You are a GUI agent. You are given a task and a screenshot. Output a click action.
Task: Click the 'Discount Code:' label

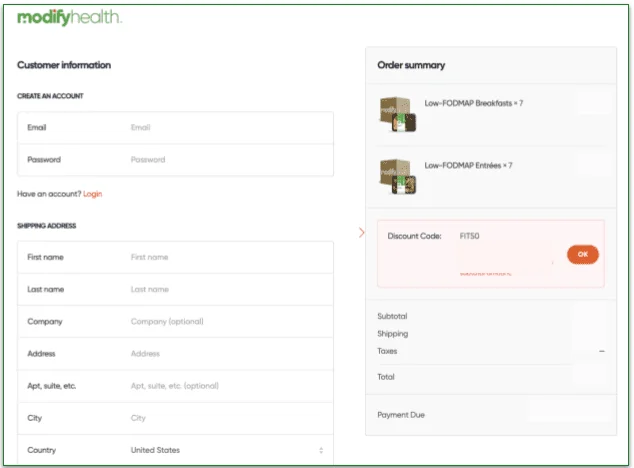[x=414, y=236]
